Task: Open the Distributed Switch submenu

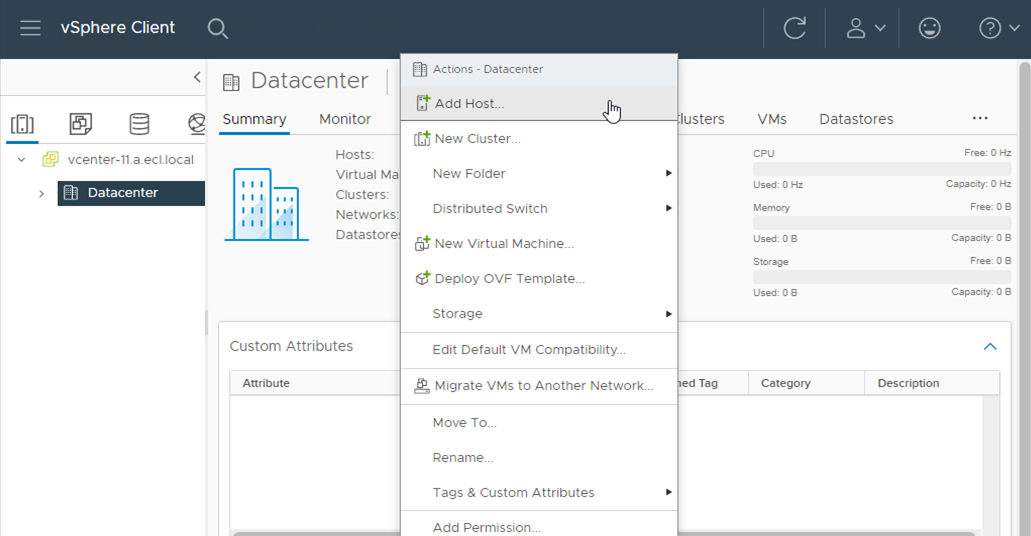Action: coord(490,209)
